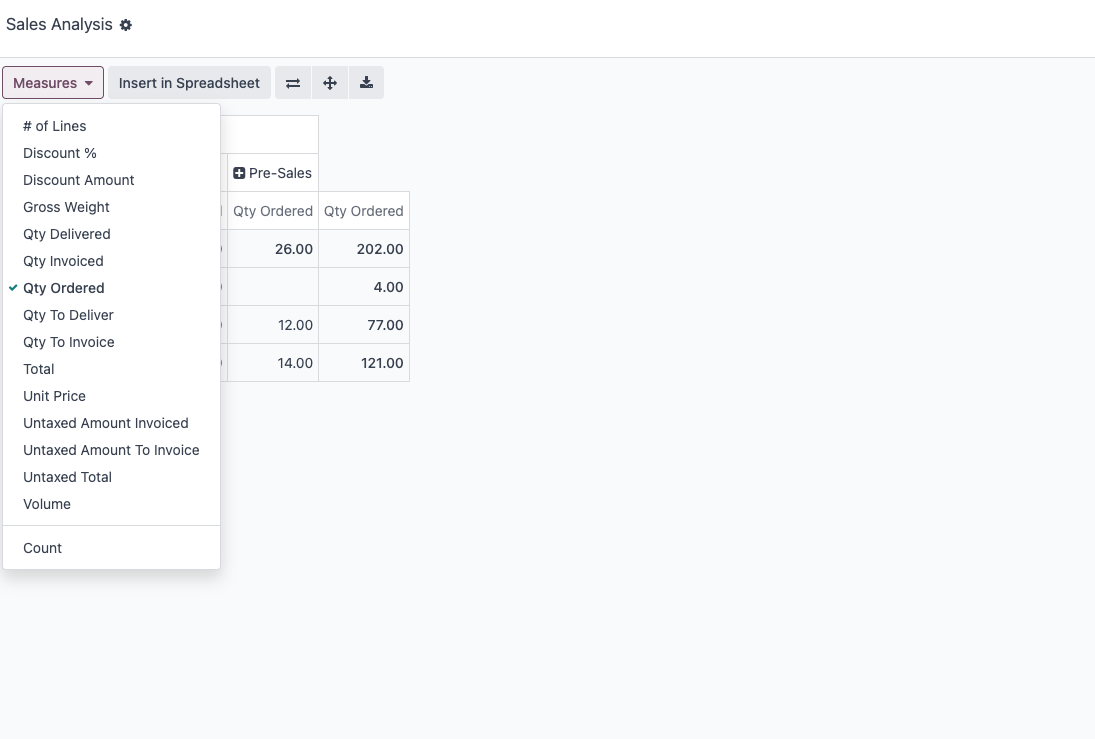Click Insert in Spreadsheet
This screenshot has height=739, width=1095.
click(189, 83)
